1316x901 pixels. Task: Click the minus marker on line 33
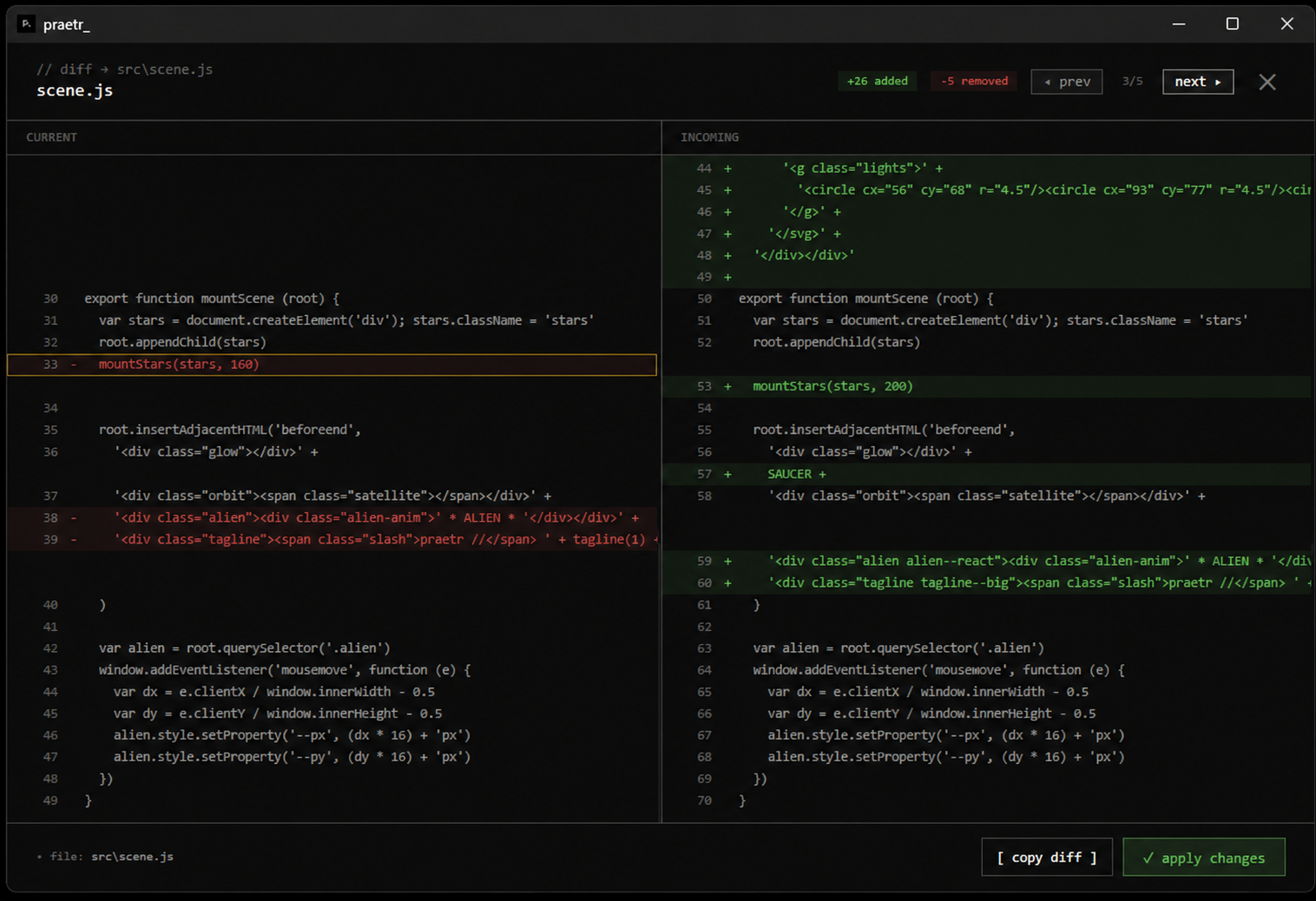click(73, 365)
